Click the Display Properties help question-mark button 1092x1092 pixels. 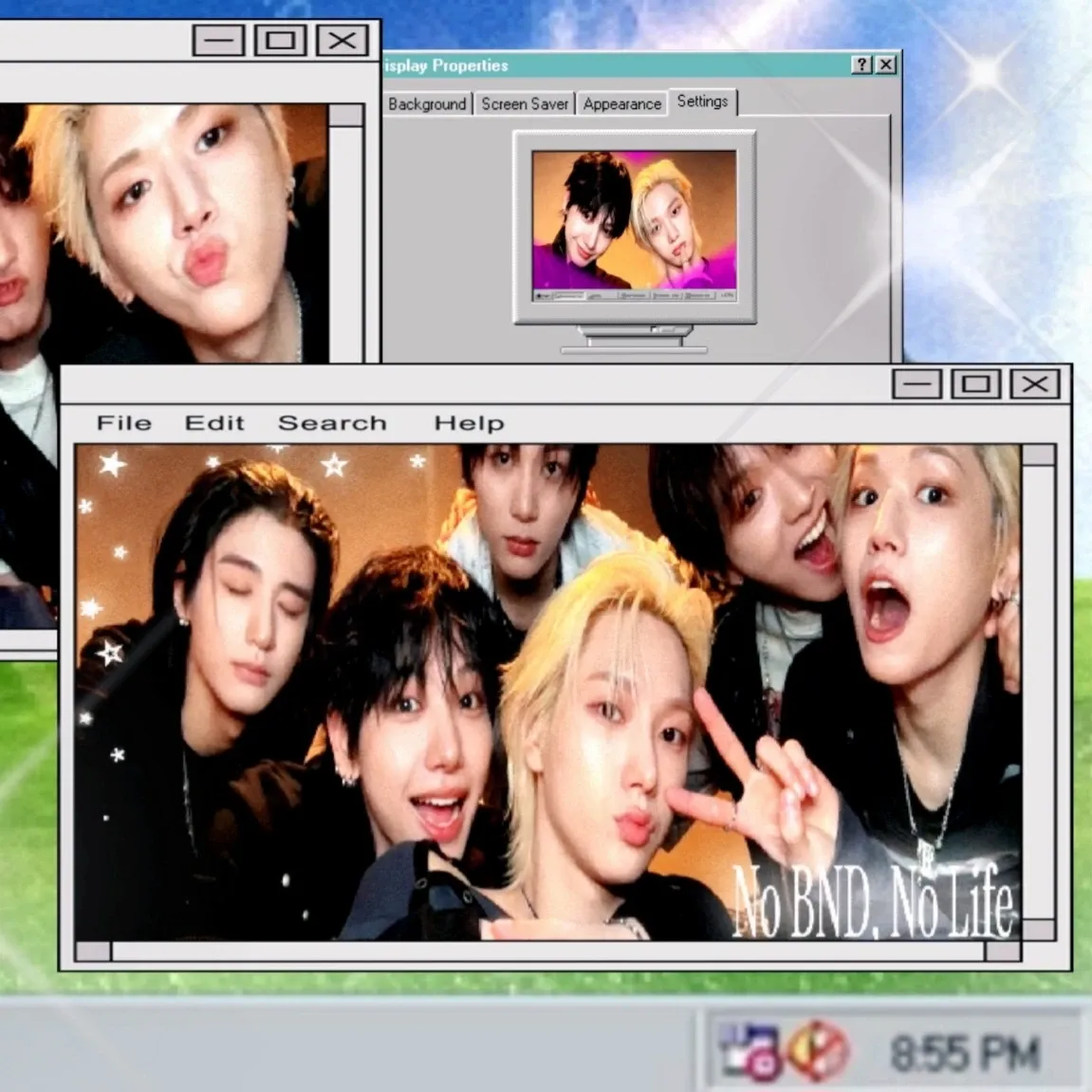pyautogui.click(x=861, y=65)
